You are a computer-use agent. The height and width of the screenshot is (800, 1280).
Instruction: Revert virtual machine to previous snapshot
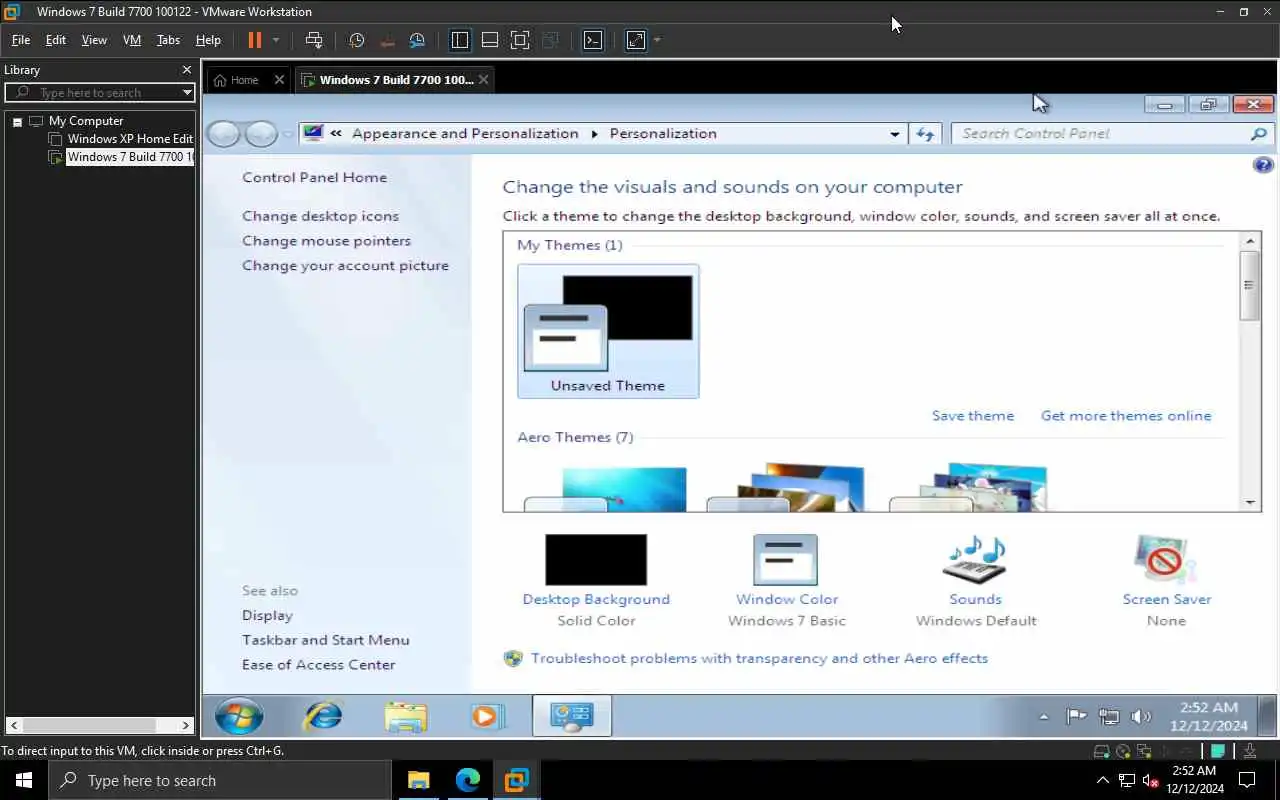tap(387, 40)
